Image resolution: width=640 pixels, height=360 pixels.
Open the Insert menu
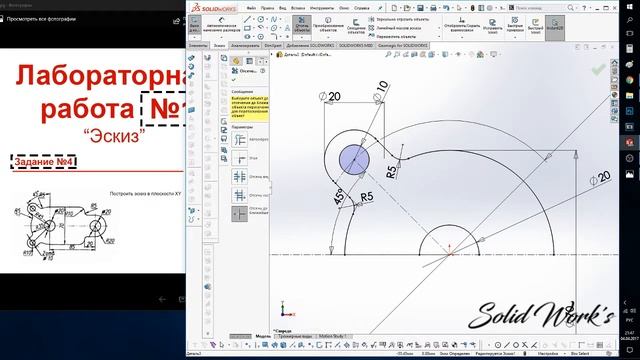(298, 8)
